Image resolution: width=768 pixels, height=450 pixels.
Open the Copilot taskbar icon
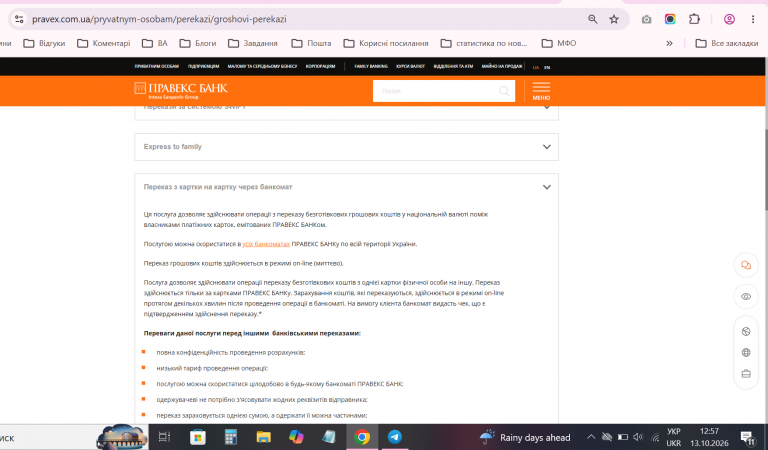296,437
